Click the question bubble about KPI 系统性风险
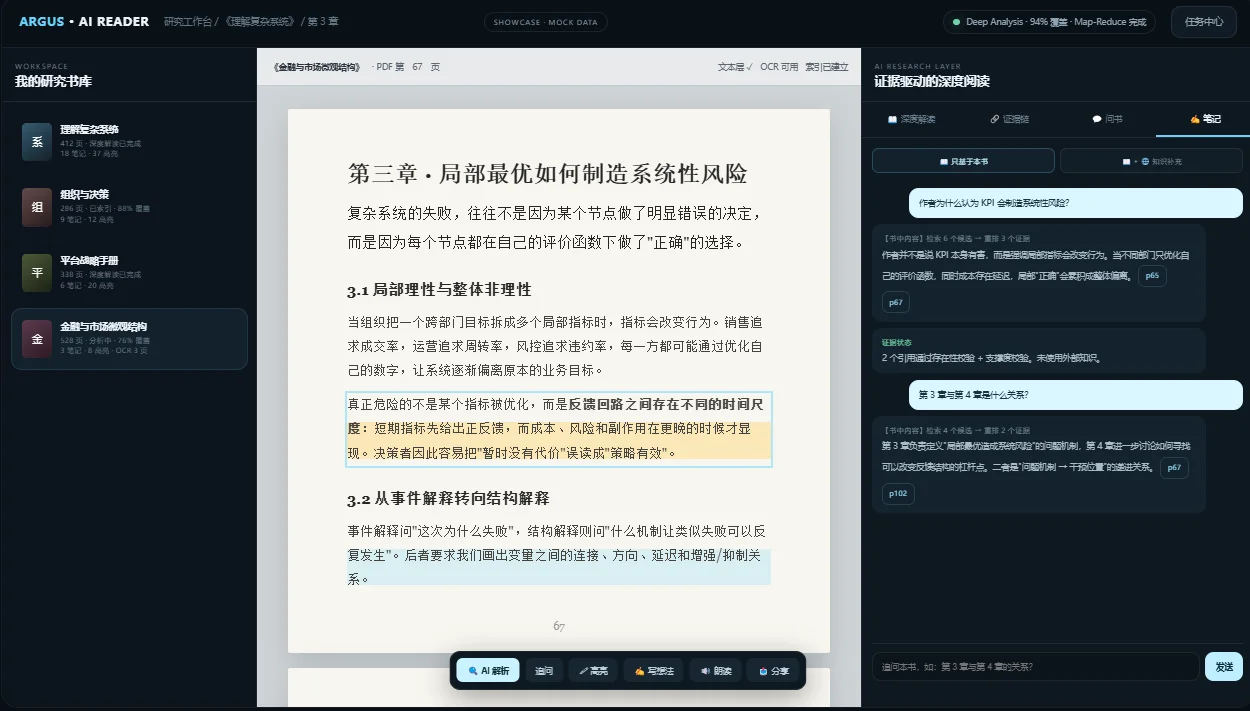1250x711 pixels. [x=1075, y=203]
